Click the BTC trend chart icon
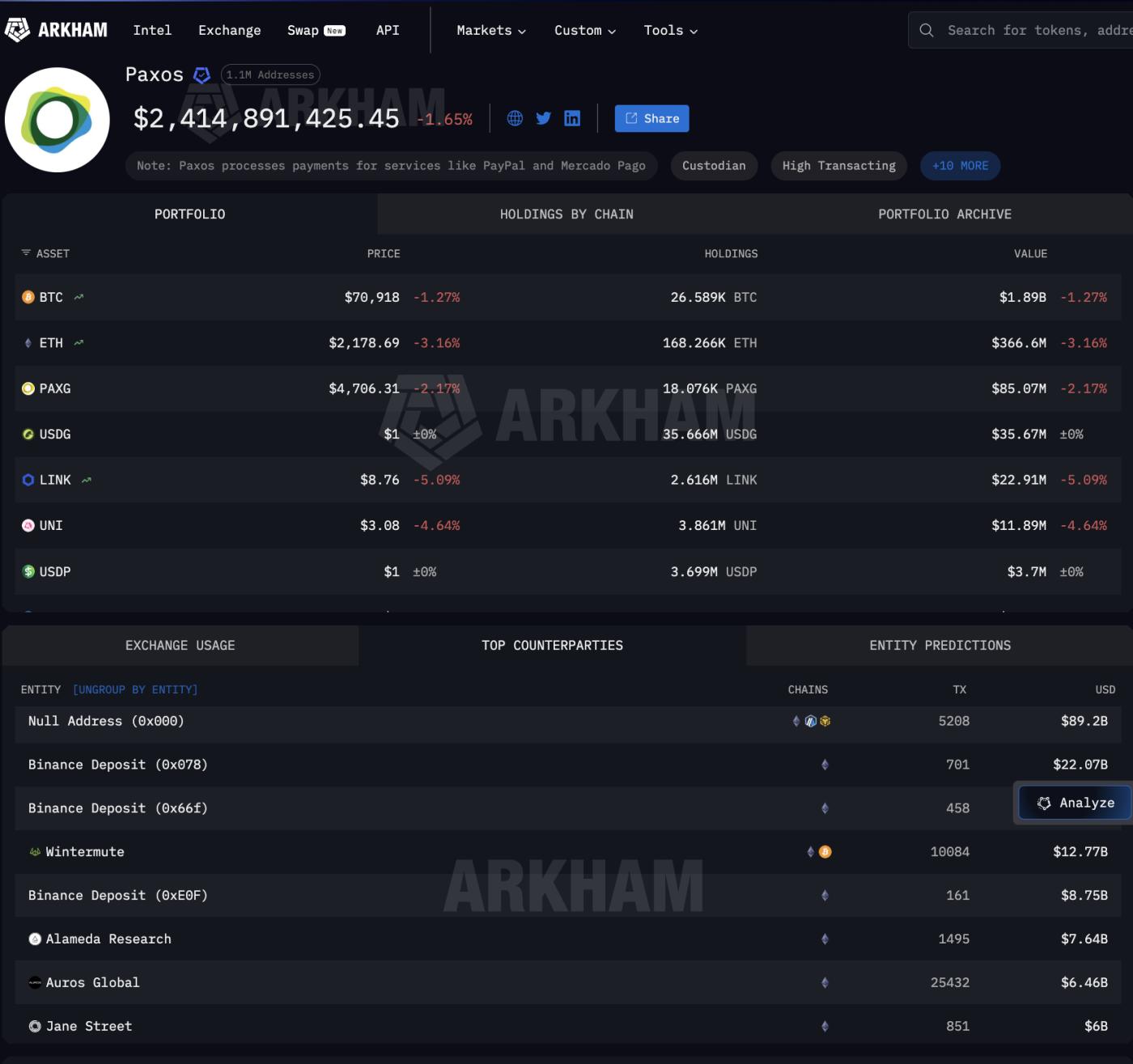Viewport: 1133px width, 1064px height. (x=79, y=297)
